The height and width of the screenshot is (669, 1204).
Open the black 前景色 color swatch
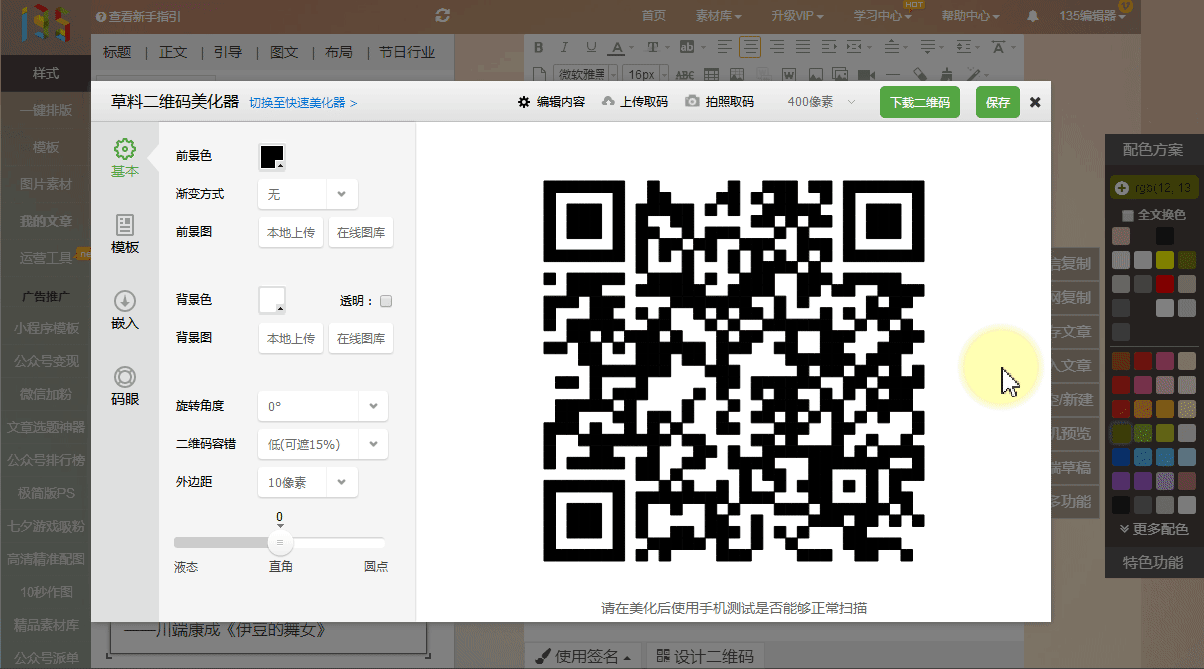click(x=272, y=157)
